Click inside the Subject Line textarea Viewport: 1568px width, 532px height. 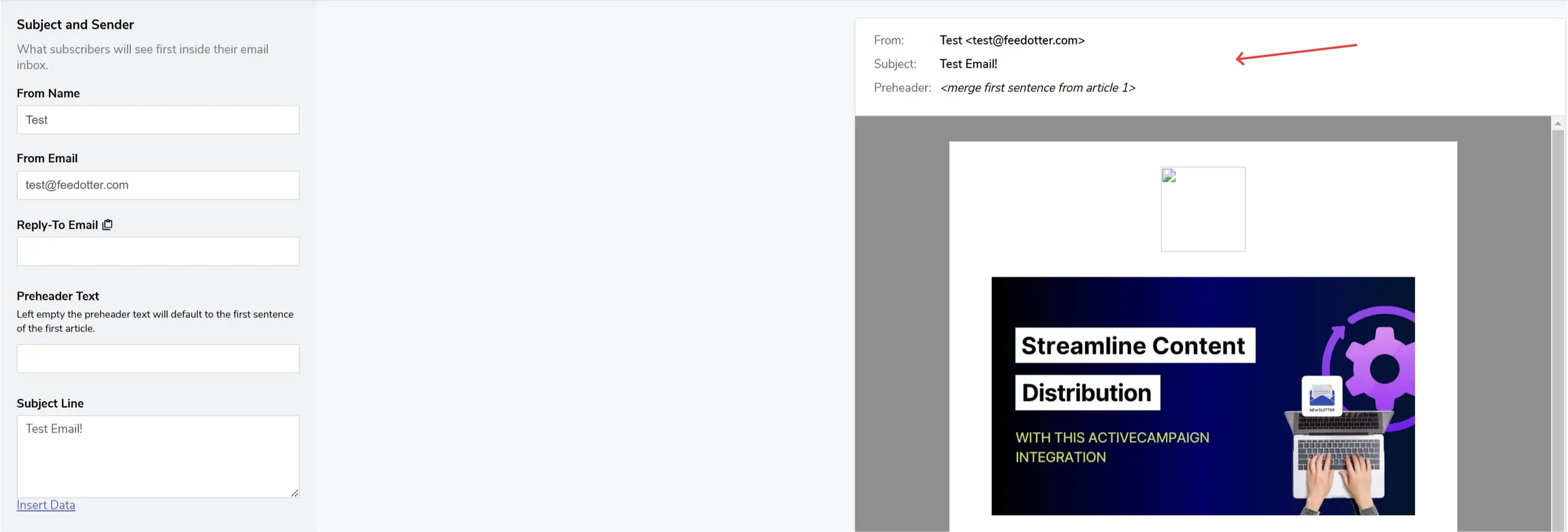click(x=158, y=456)
